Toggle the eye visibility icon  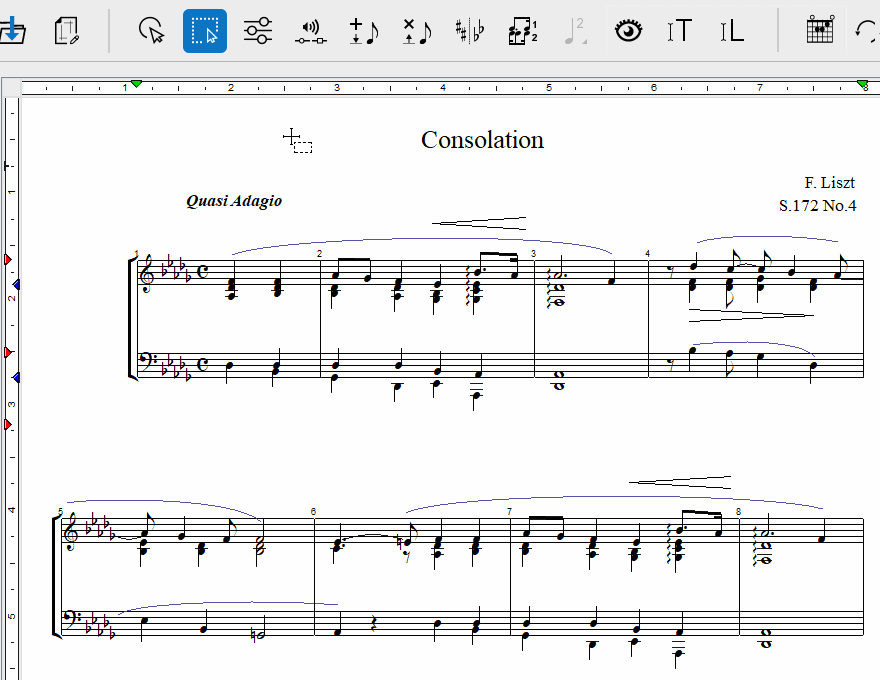pos(629,31)
